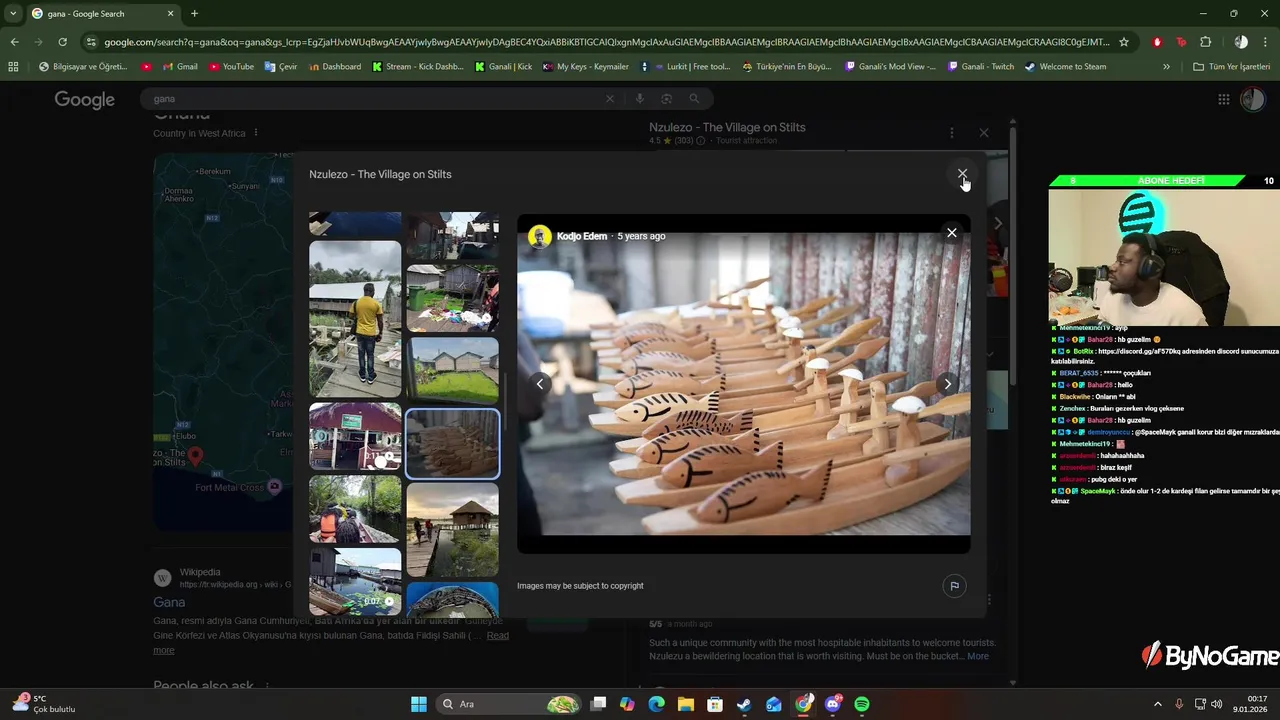
Task: Expand review text with More link
Action: [978, 656]
